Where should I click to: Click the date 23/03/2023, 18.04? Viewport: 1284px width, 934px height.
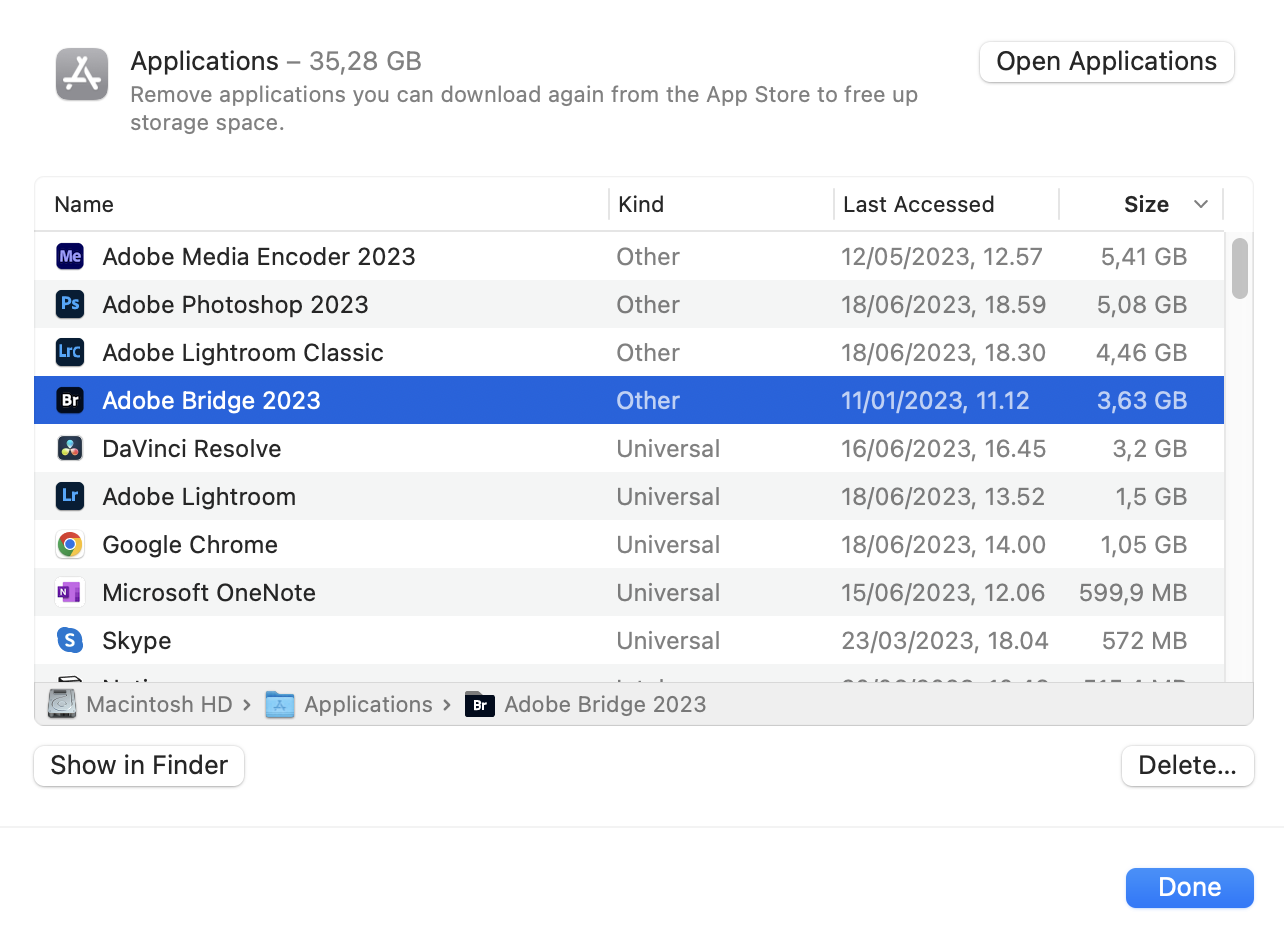click(x=945, y=641)
